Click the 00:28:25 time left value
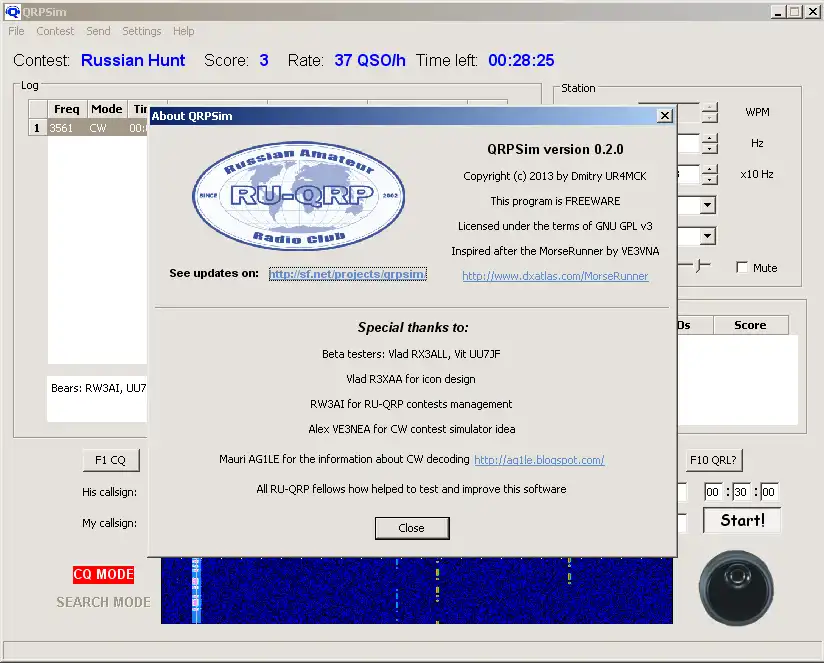 [521, 60]
